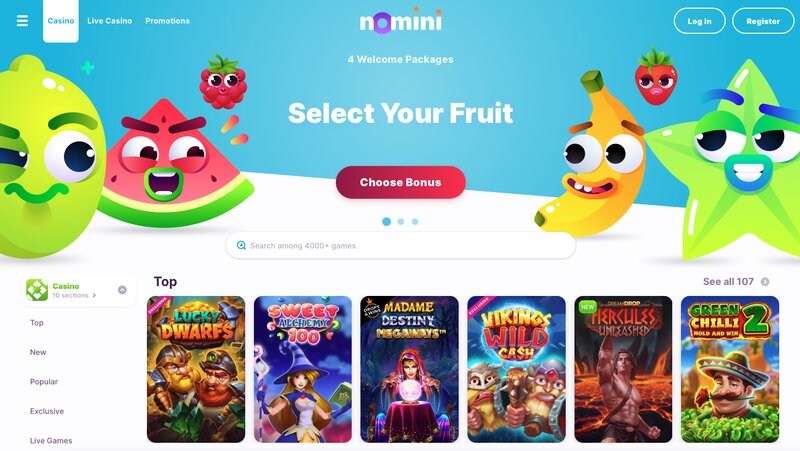The width and height of the screenshot is (800, 451).
Task: Open the hamburger menu icon
Action: (x=22, y=21)
